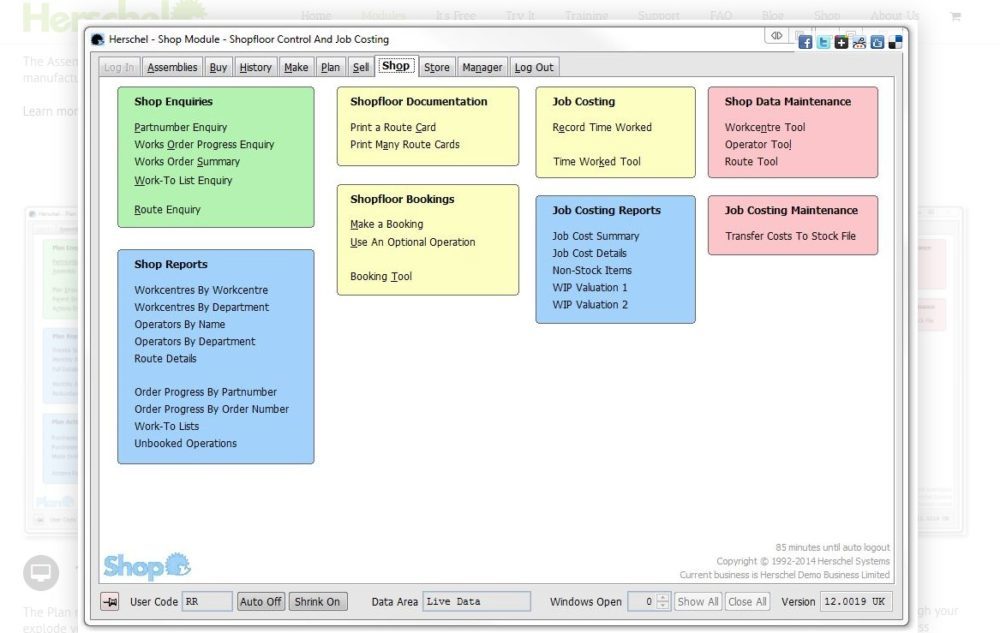Click the Delicious bookmark icon
This screenshot has height=633, width=1000.
click(895, 42)
